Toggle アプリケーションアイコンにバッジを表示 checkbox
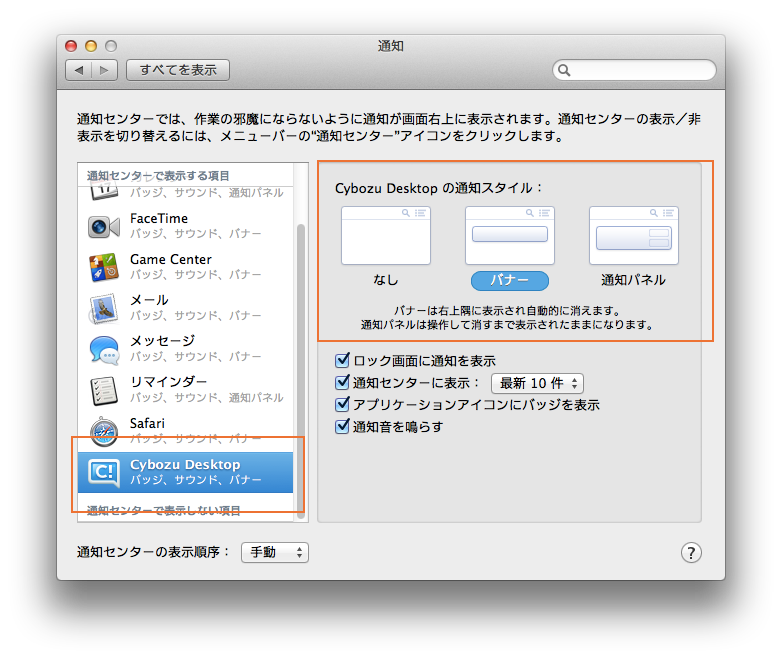The image size is (782, 659). click(x=342, y=405)
